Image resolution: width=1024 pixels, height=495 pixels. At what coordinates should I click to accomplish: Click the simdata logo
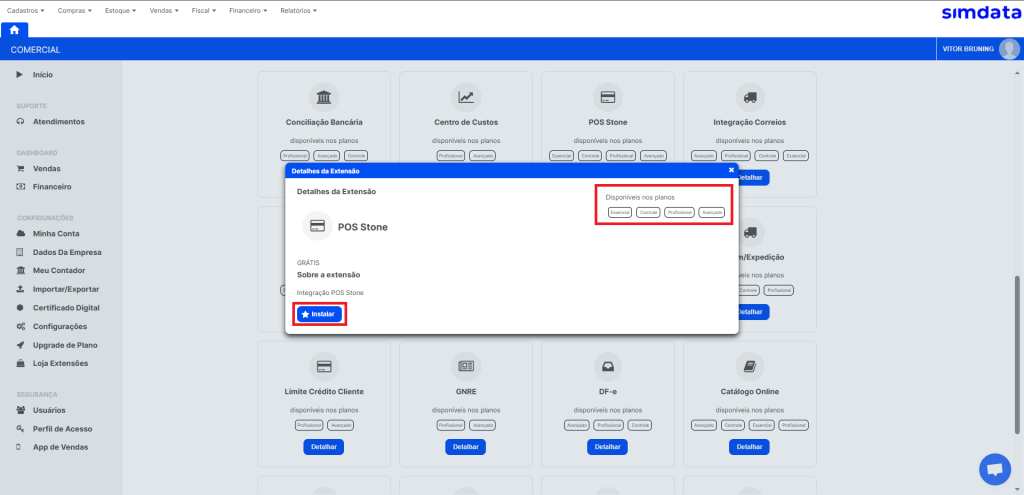pyautogui.click(x=982, y=12)
